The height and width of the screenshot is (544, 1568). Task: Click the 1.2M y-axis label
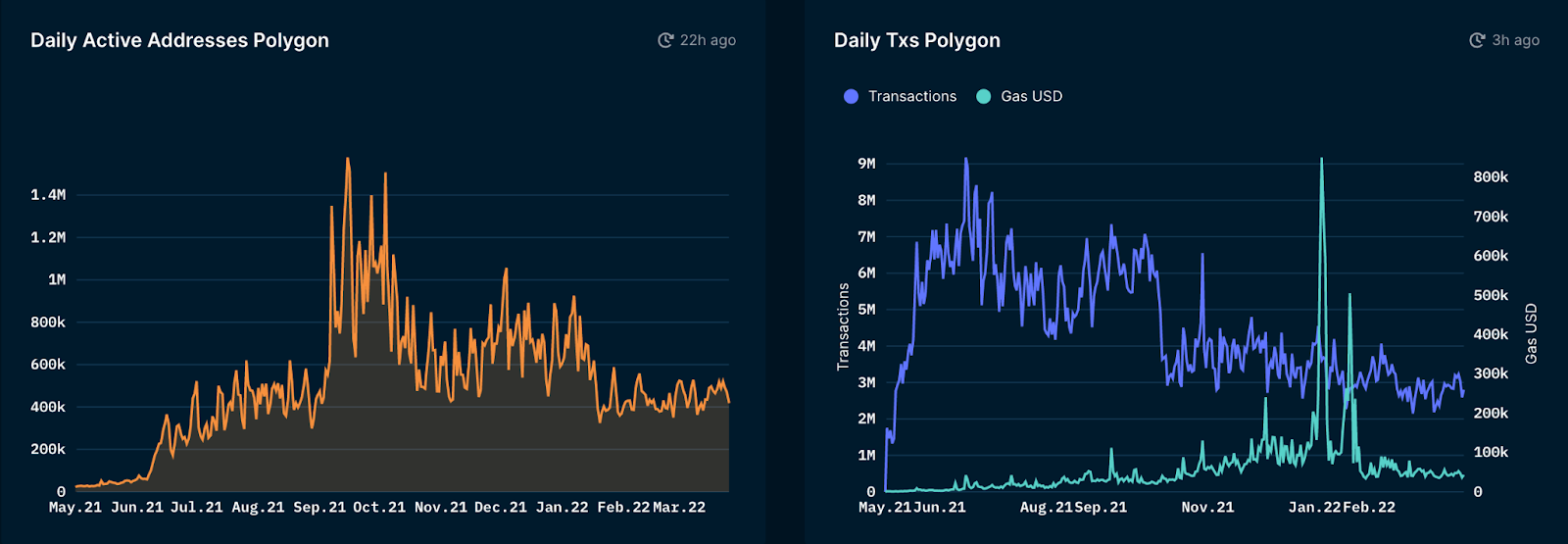[x=48, y=237]
